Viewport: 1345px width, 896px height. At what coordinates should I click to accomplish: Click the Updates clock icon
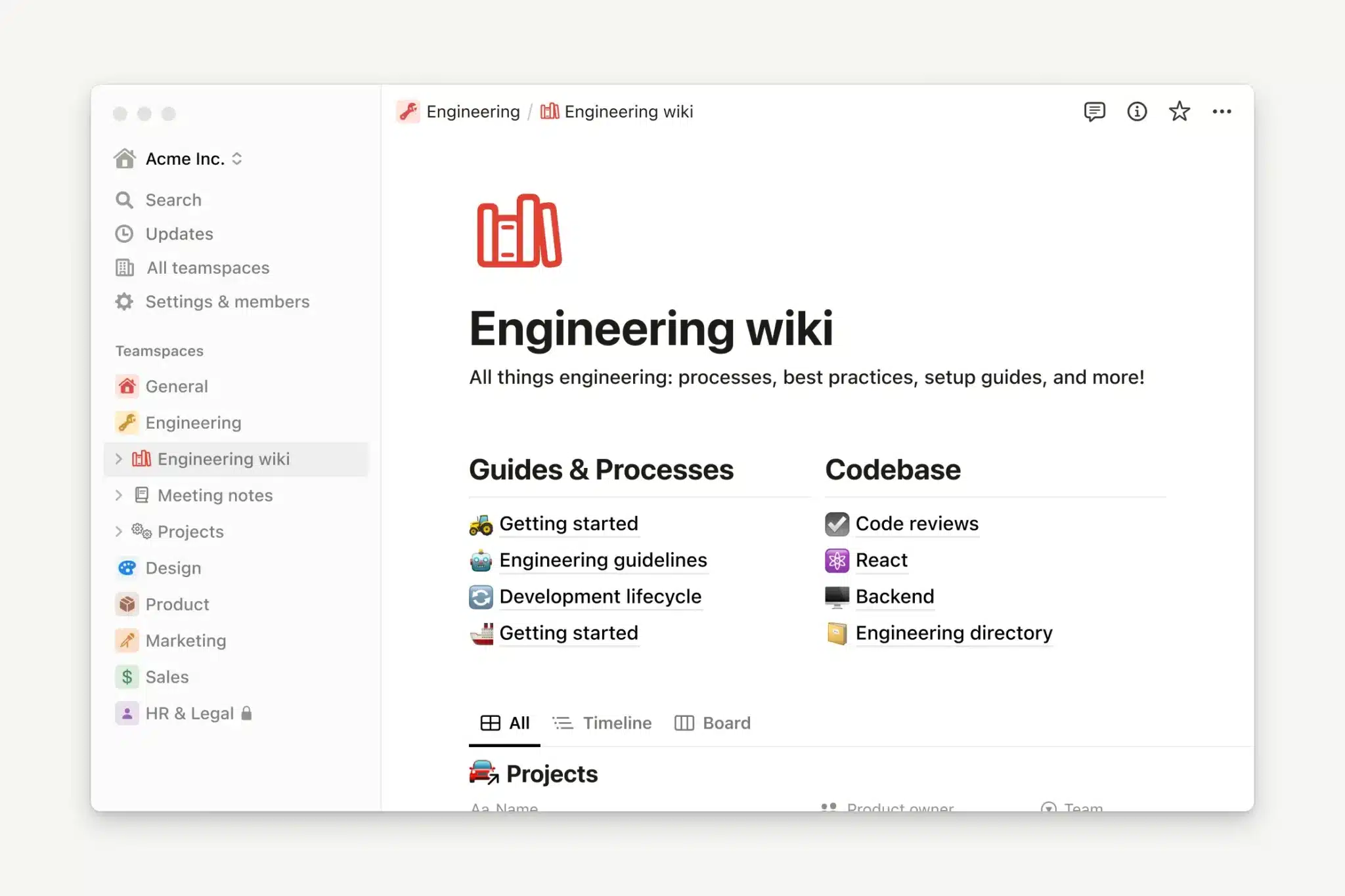pyautogui.click(x=124, y=233)
